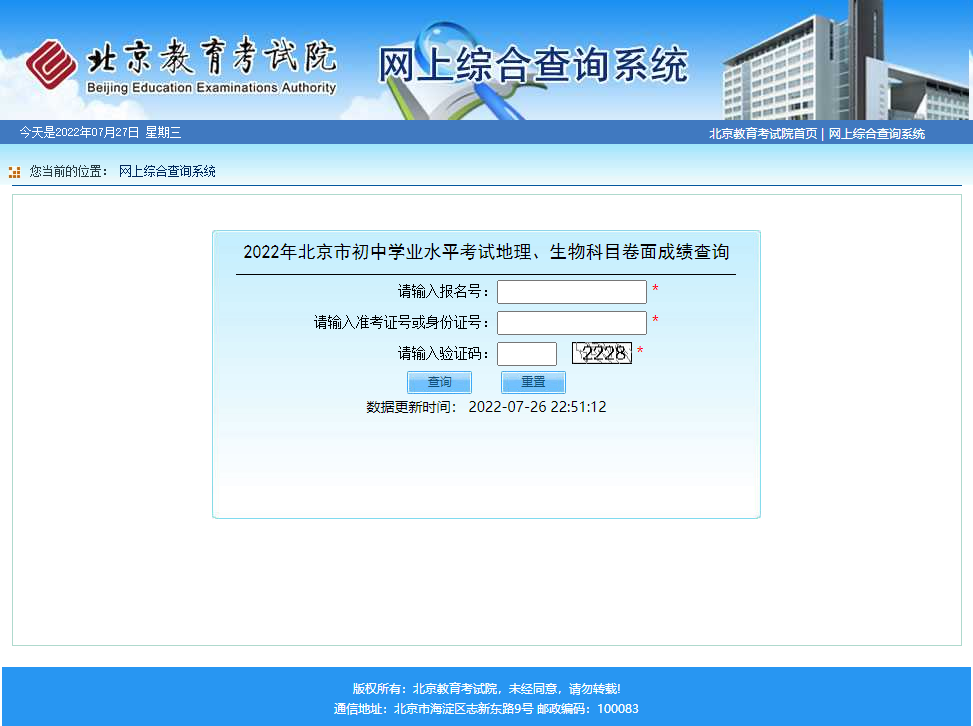Open the 北京教育考试院首页 link
Viewport: 973px width, 726px height.
point(763,134)
